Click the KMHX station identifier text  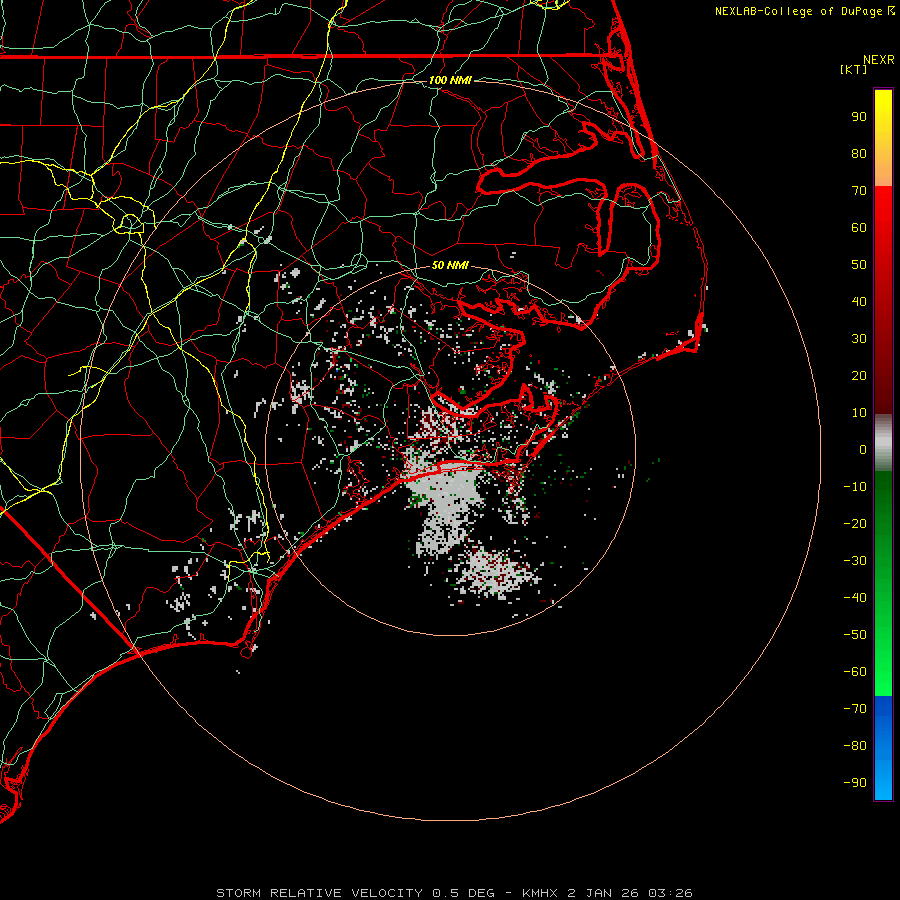click(x=540, y=893)
